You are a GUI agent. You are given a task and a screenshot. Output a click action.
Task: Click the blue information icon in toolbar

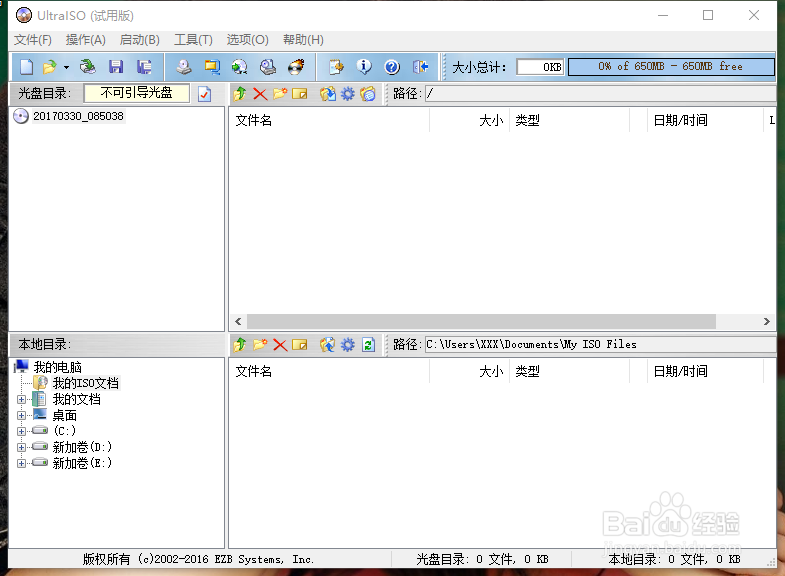pyautogui.click(x=364, y=67)
